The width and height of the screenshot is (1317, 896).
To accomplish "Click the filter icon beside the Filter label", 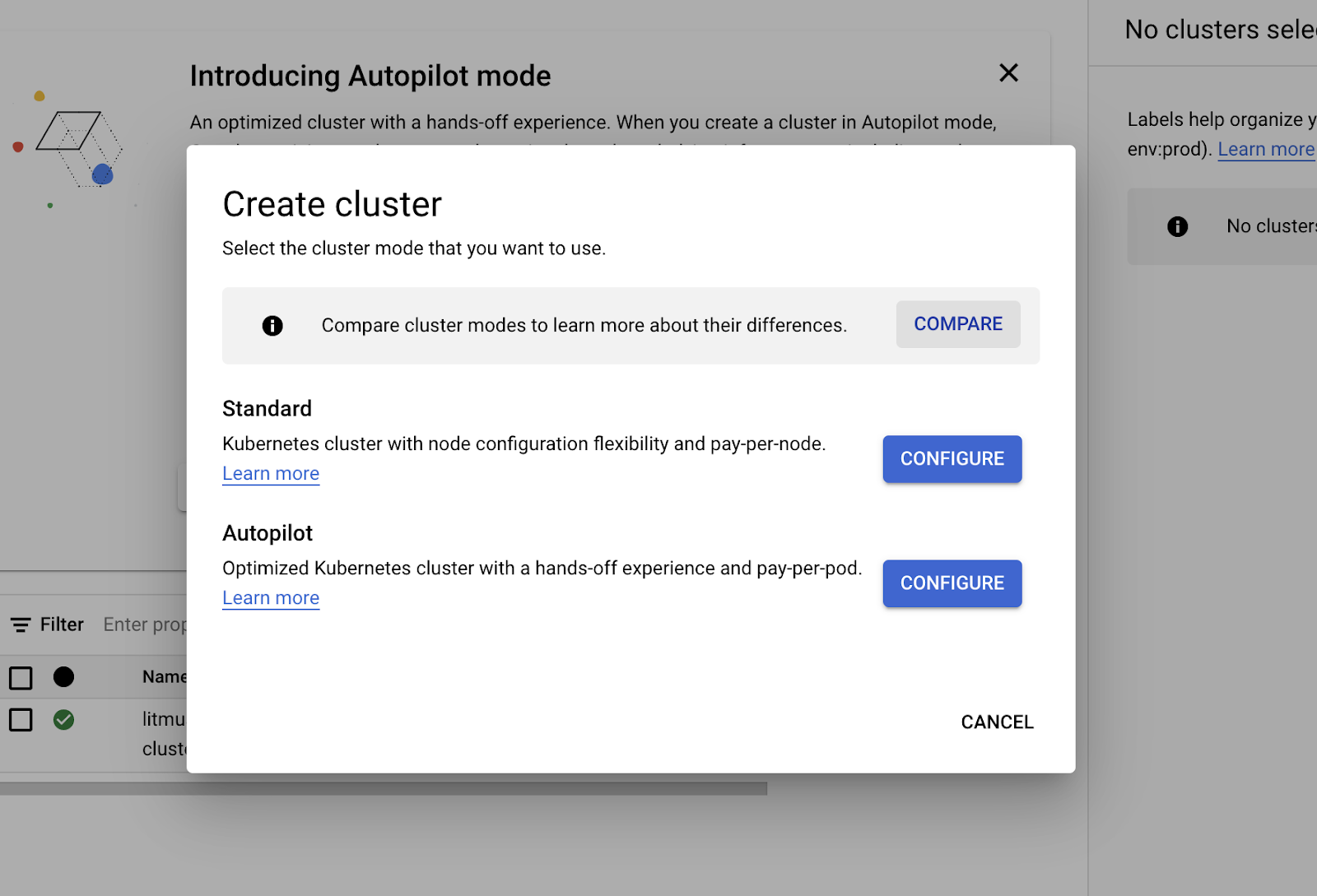I will pyautogui.click(x=20, y=624).
